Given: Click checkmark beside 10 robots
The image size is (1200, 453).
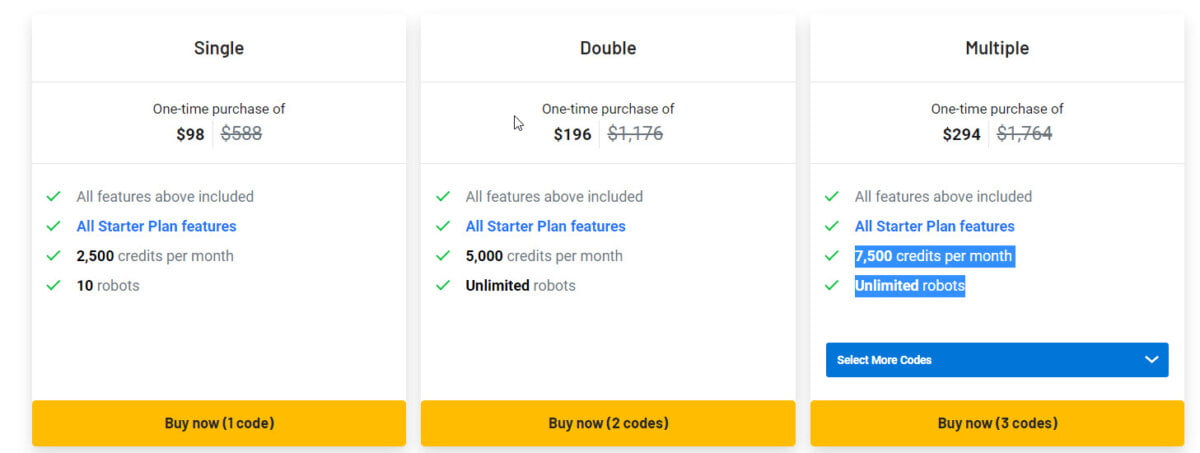Looking at the screenshot, I should click(54, 286).
